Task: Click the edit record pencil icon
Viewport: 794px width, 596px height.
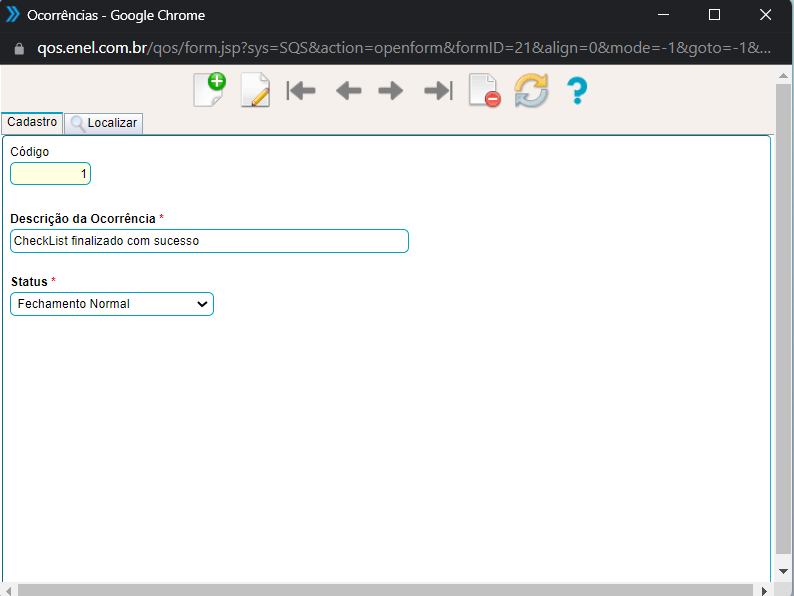Action: click(255, 91)
